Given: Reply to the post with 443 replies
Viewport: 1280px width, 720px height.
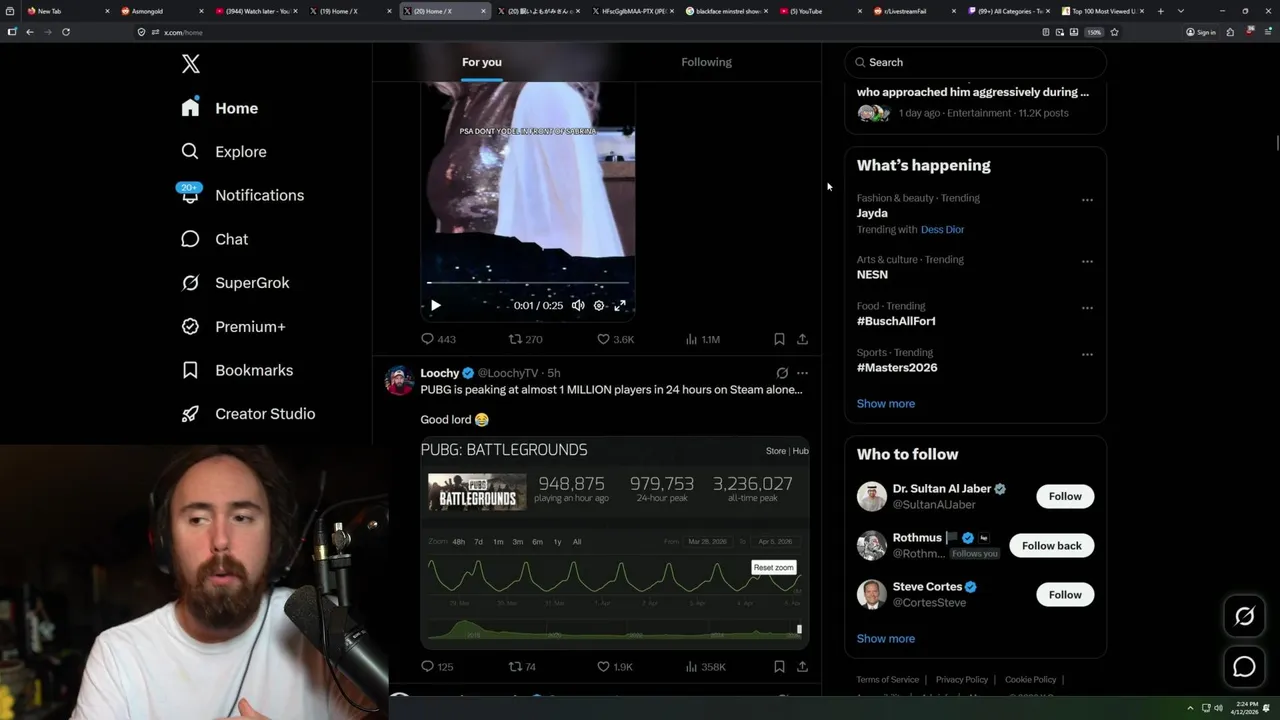Looking at the screenshot, I should tap(438, 339).
